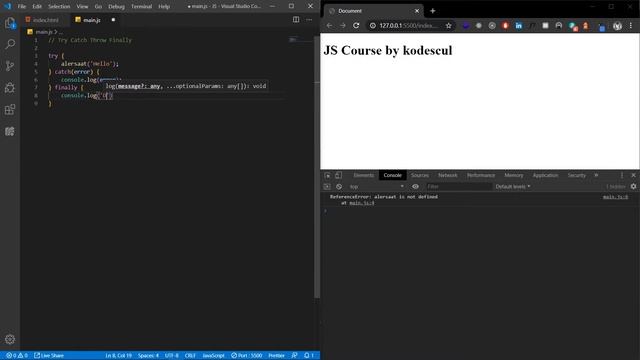Open the Go menu
Image resolution: width=640 pixels, height=360 pixels.
click(98, 7)
